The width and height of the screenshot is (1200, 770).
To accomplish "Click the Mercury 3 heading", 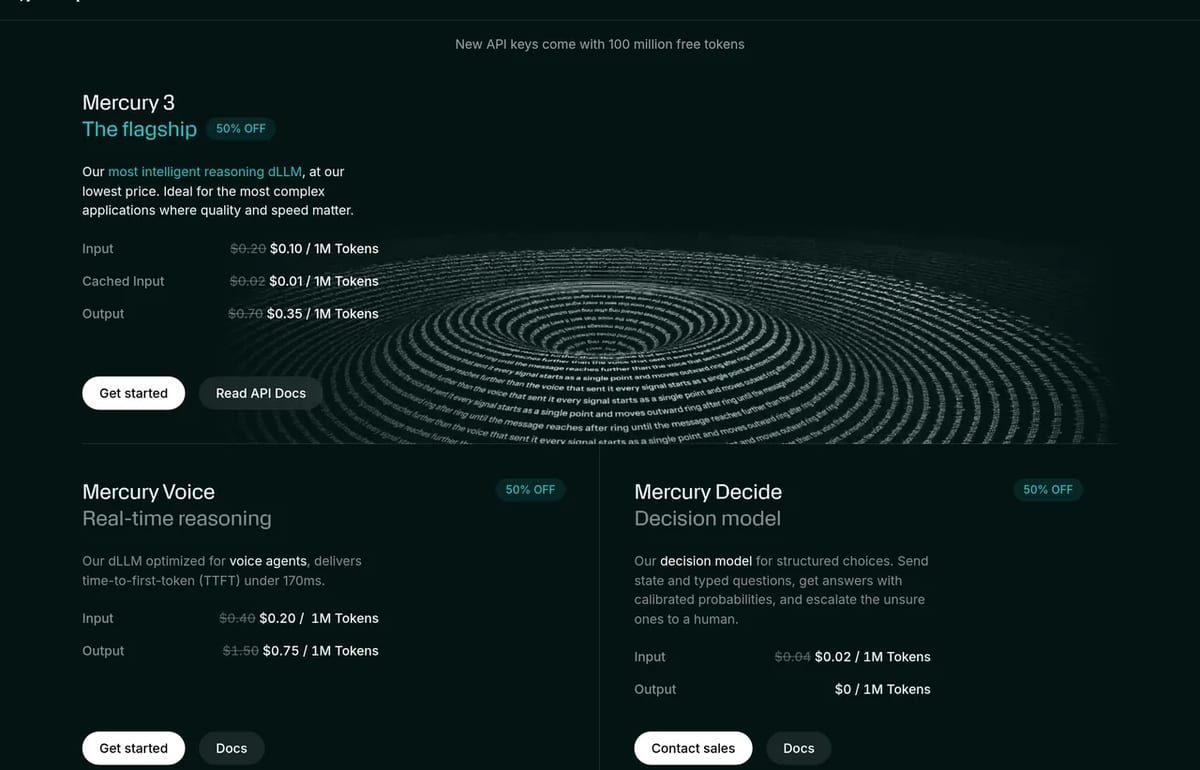I will point(128,102).
